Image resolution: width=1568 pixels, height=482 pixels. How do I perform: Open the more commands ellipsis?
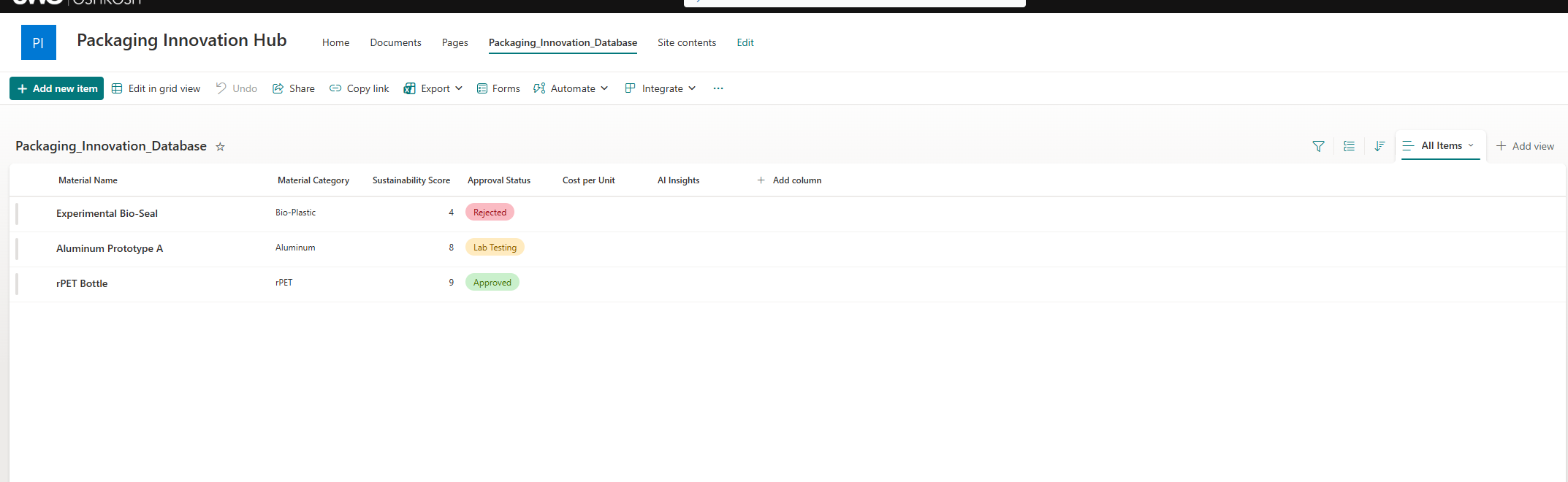(x=718, y=88)
